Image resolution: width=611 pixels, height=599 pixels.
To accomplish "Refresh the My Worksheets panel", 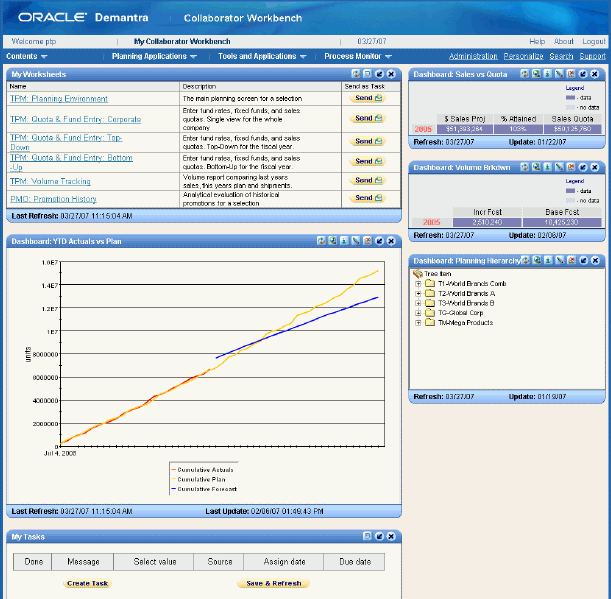I will pos(356,74).
